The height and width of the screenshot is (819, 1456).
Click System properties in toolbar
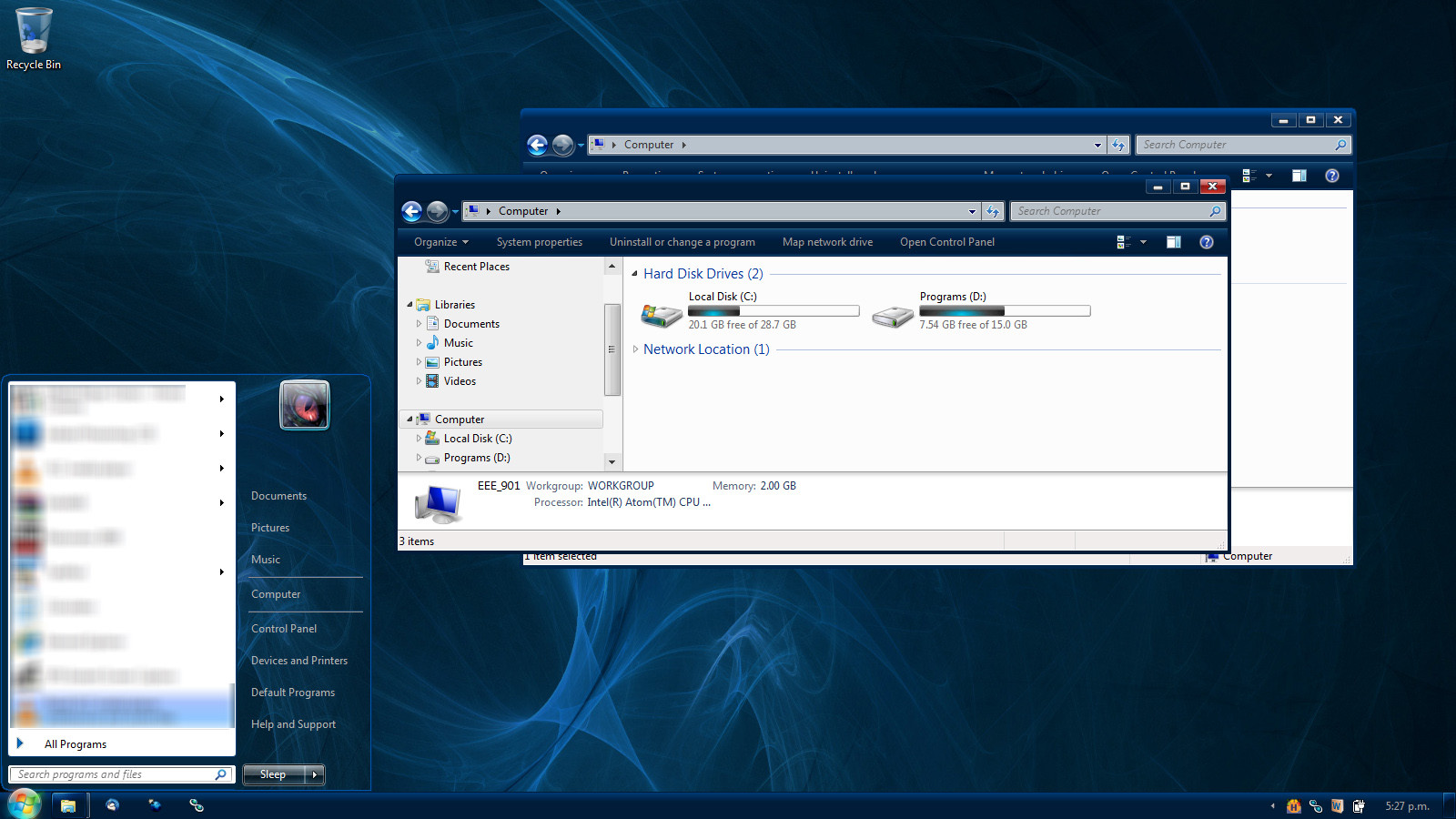(540, 242)
